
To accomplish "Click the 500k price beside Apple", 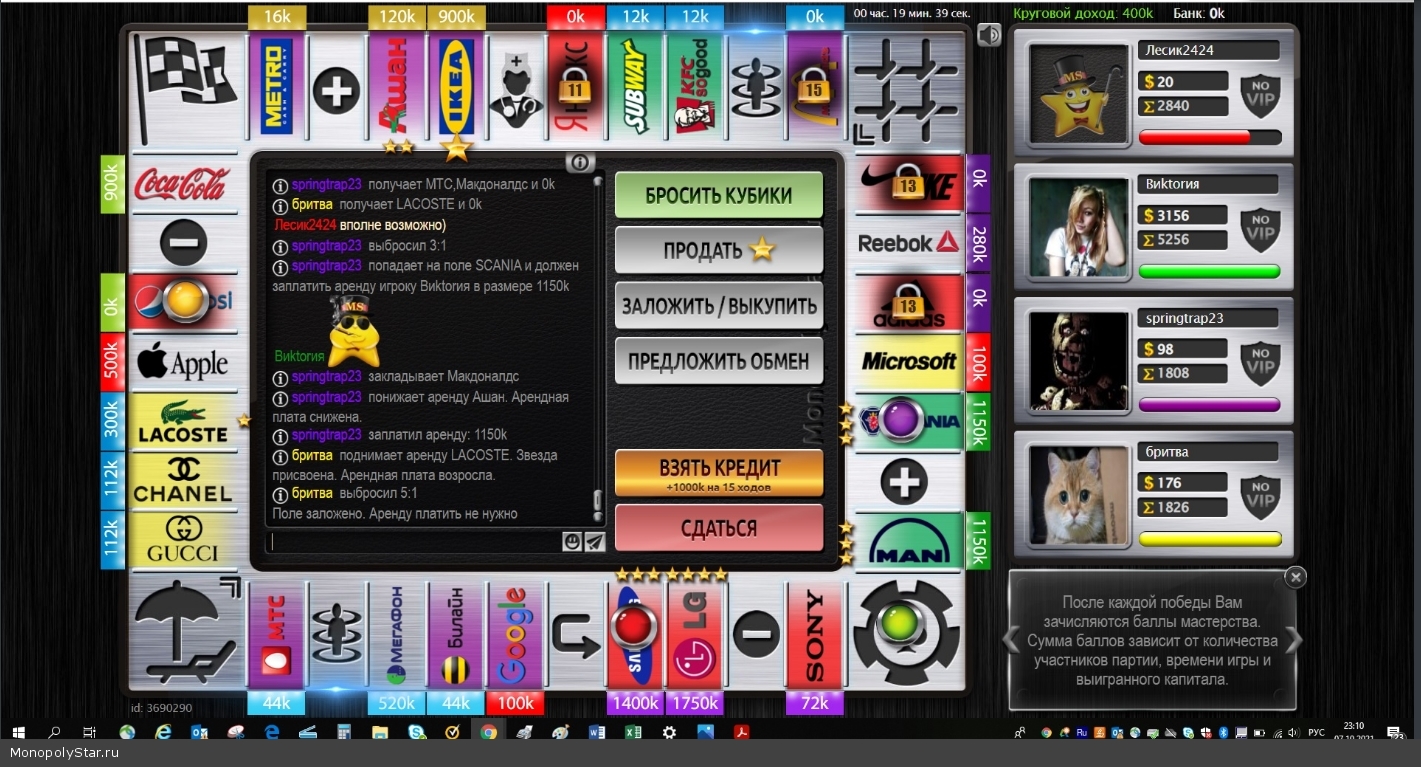I will pos(112,363).
